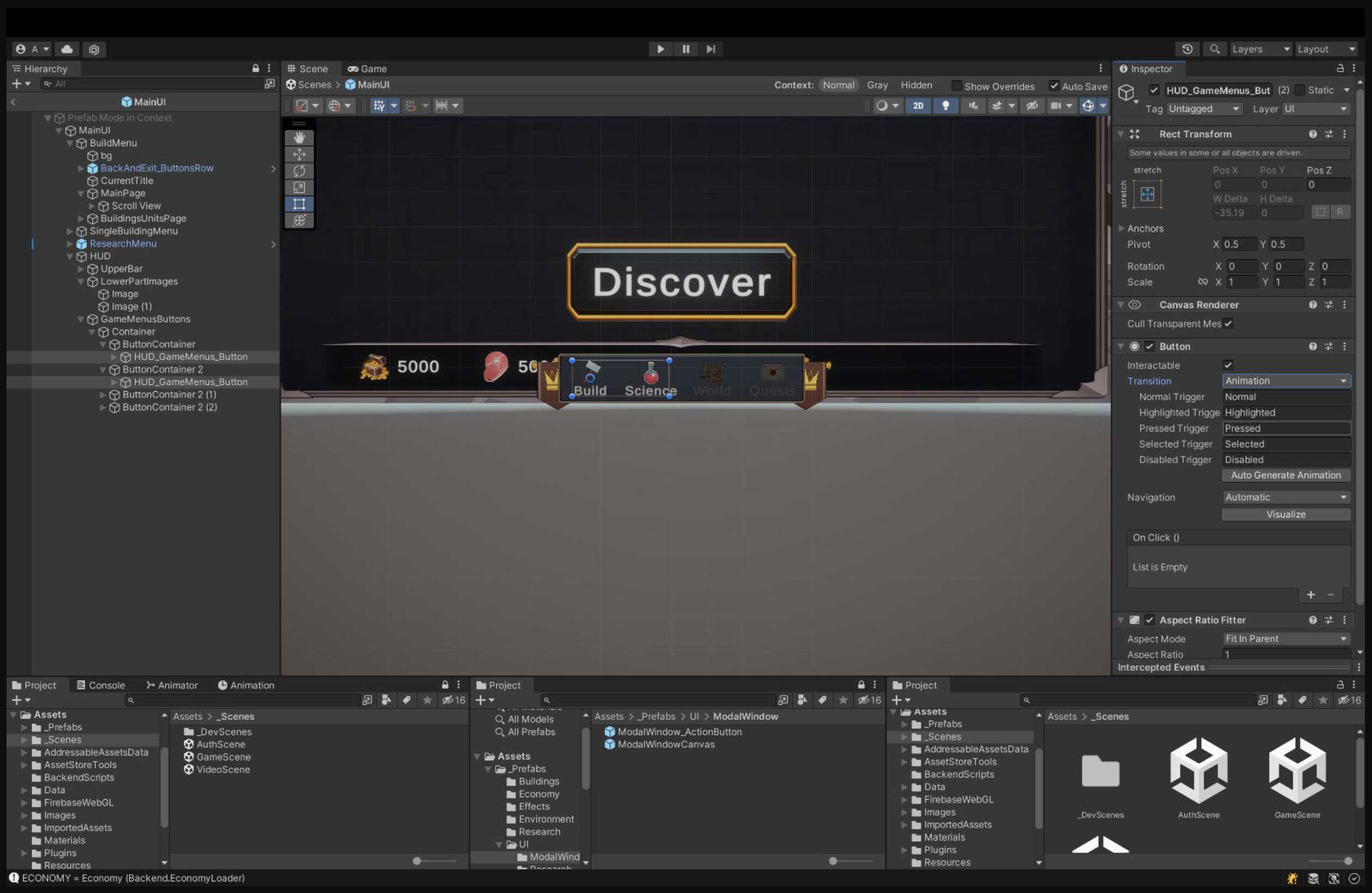Image resolution: width=1372 pixels, height=893 pixels.
Task: Expand the Anchors section
Action: point(1122,228)
